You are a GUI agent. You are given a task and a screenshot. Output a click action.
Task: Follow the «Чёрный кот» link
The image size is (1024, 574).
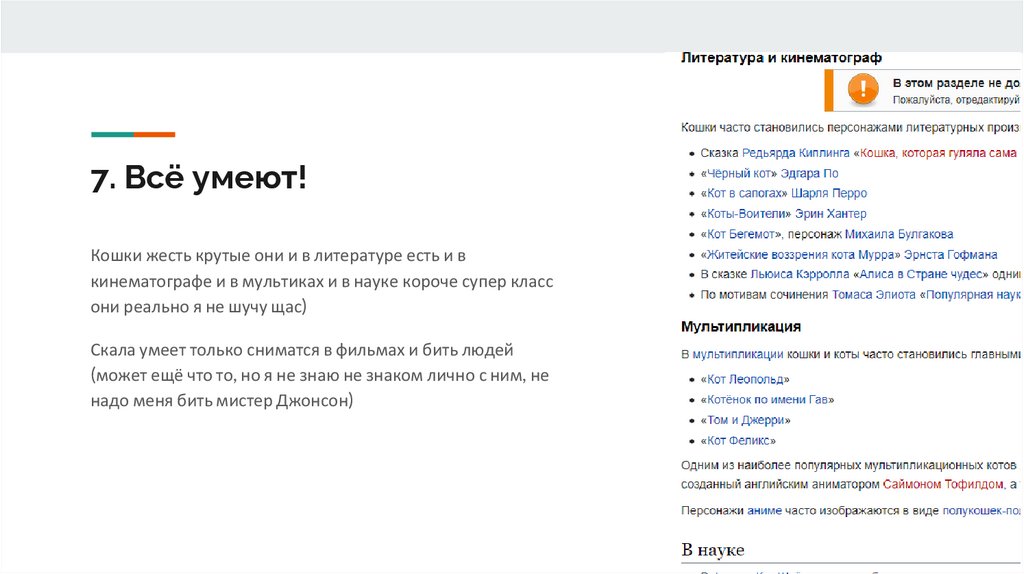pyautogui.click(x=738, y=173)
